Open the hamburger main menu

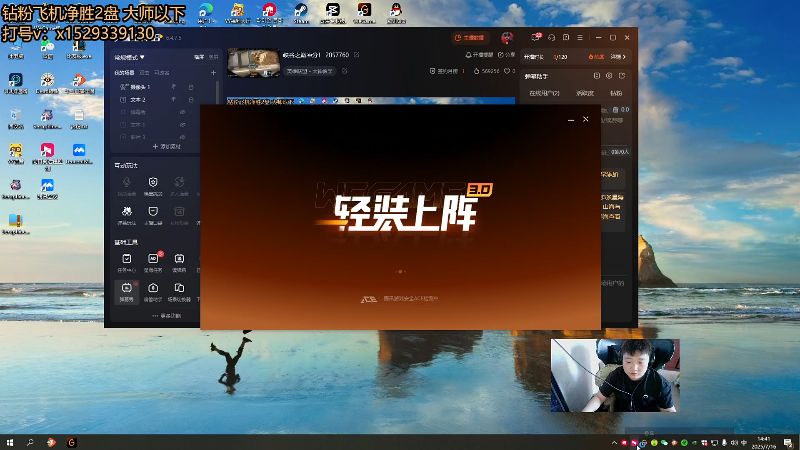[x=580, y=38]
